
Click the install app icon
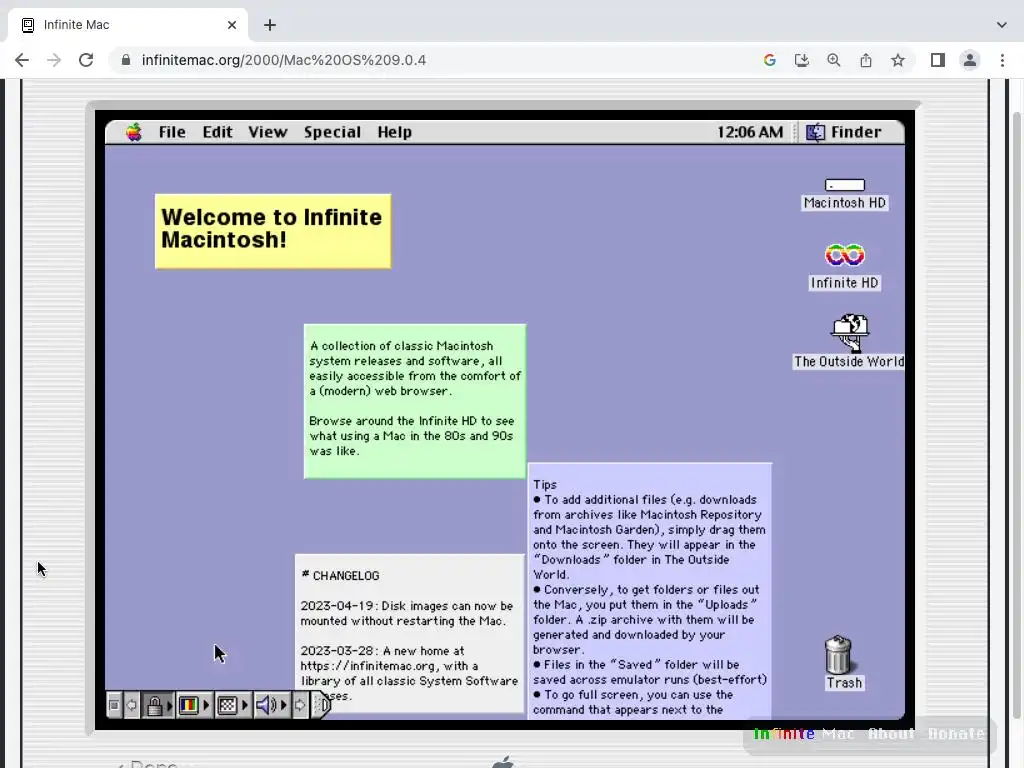click(802, 60)
